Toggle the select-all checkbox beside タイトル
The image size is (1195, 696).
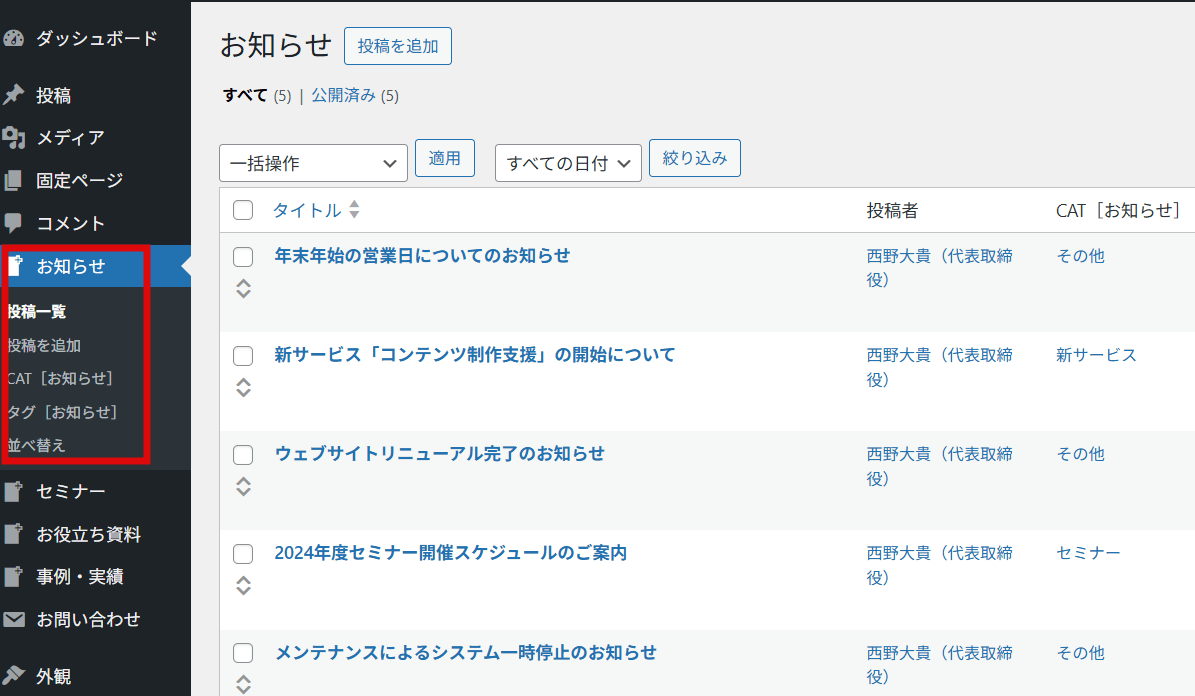243,210
